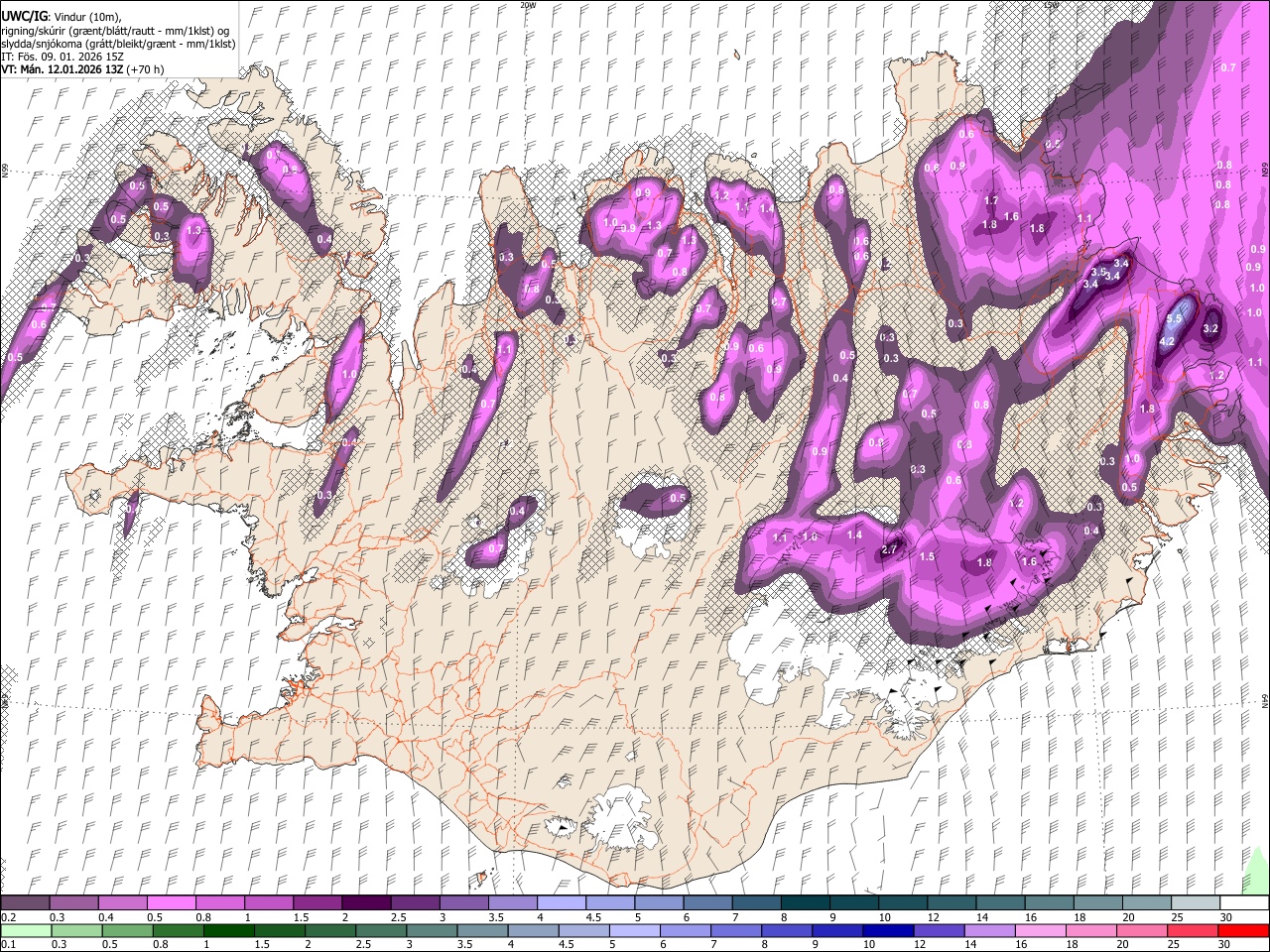
Task: Click the 5.5 precipitation peak value on the map
Action: coord(1175,319)
